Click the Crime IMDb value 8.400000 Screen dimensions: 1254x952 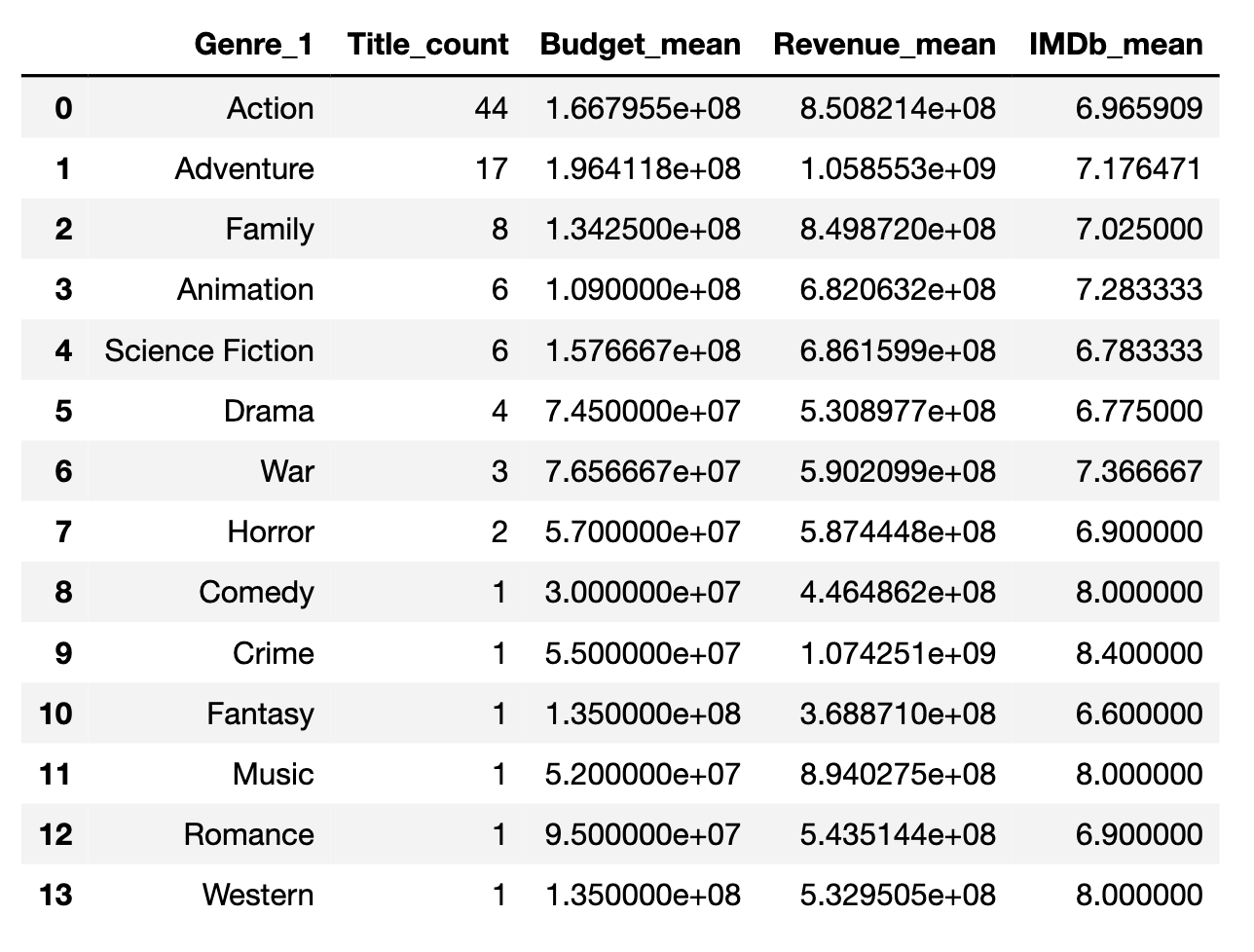pyautogui.click(x=1138, y=653)
